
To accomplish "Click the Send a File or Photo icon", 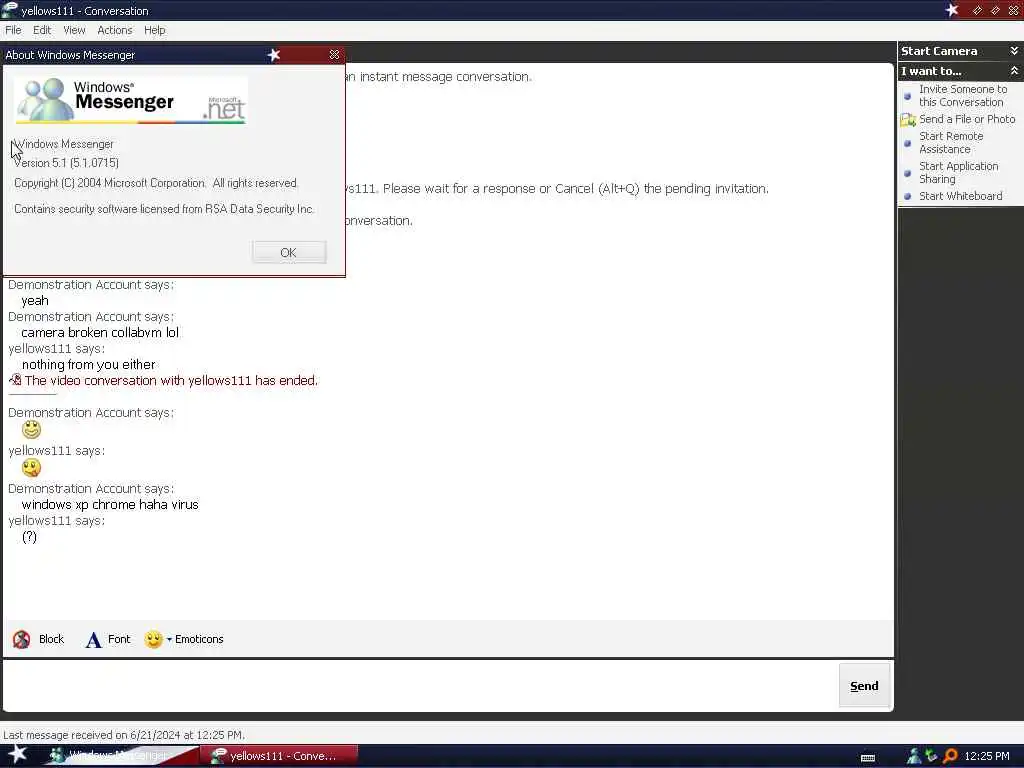I will click(908, 120).
